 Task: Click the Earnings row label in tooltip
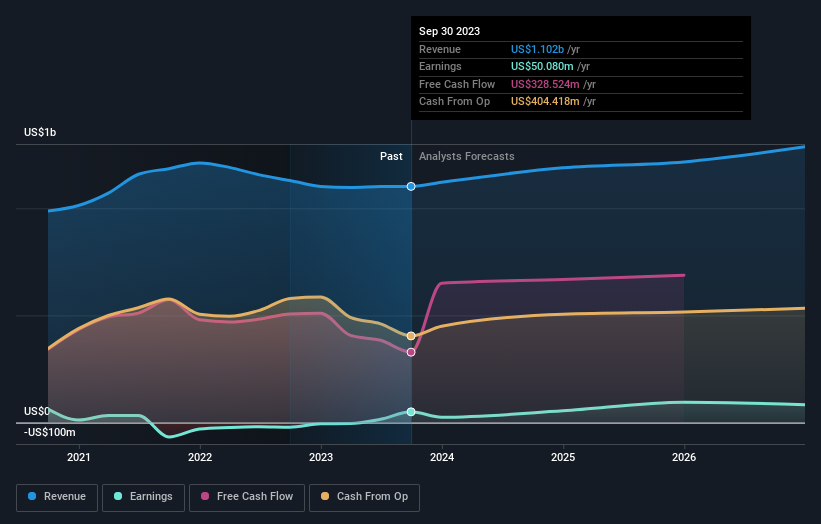(x=440, y=66)
